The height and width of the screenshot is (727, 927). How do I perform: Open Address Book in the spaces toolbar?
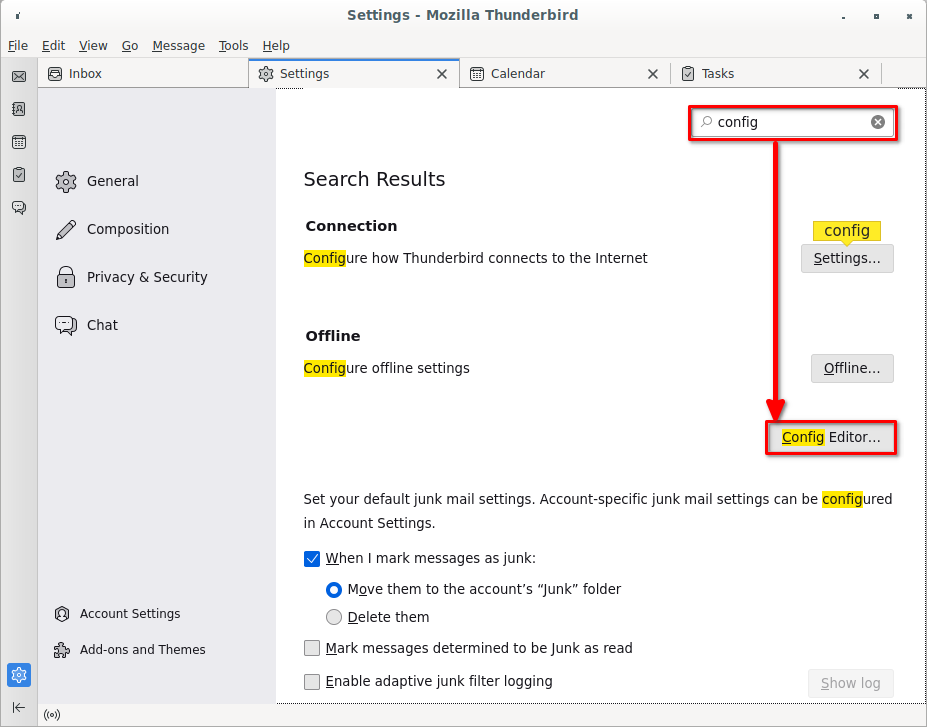18,109
